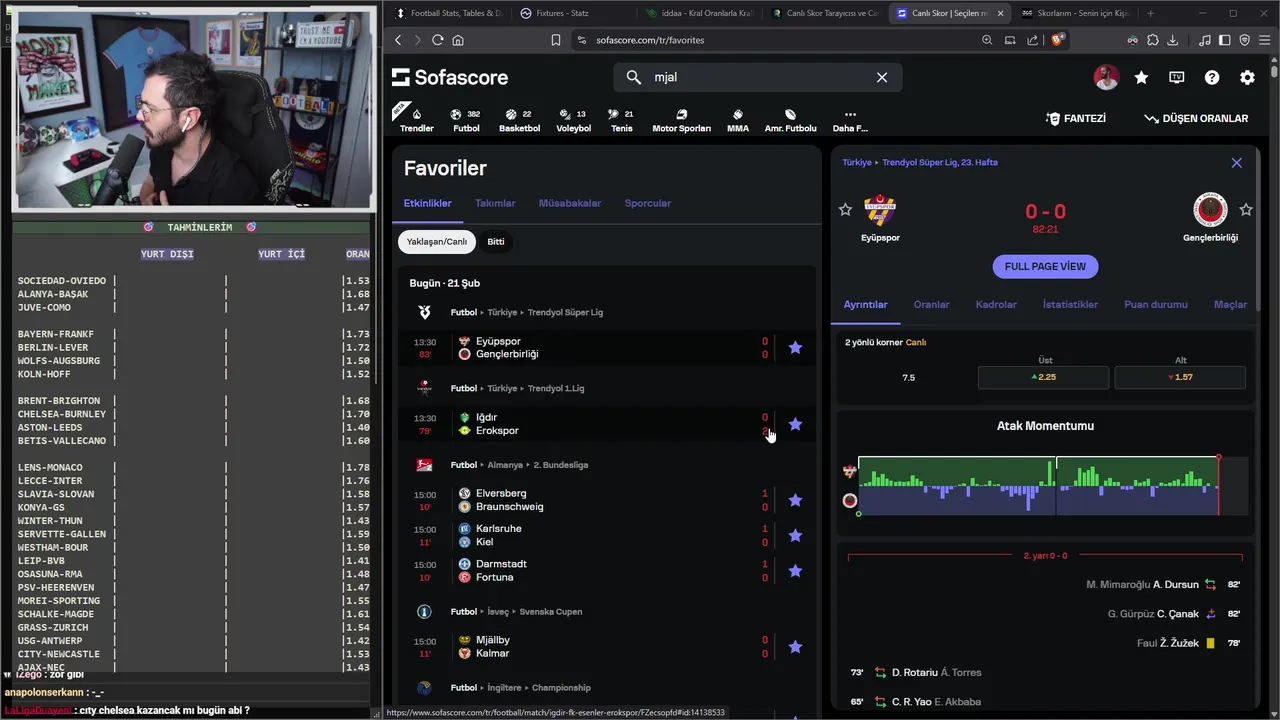The width and height of the screenshot is (1280, 720).
Task: Select the Tenis sport category
Action: (621, 120)
